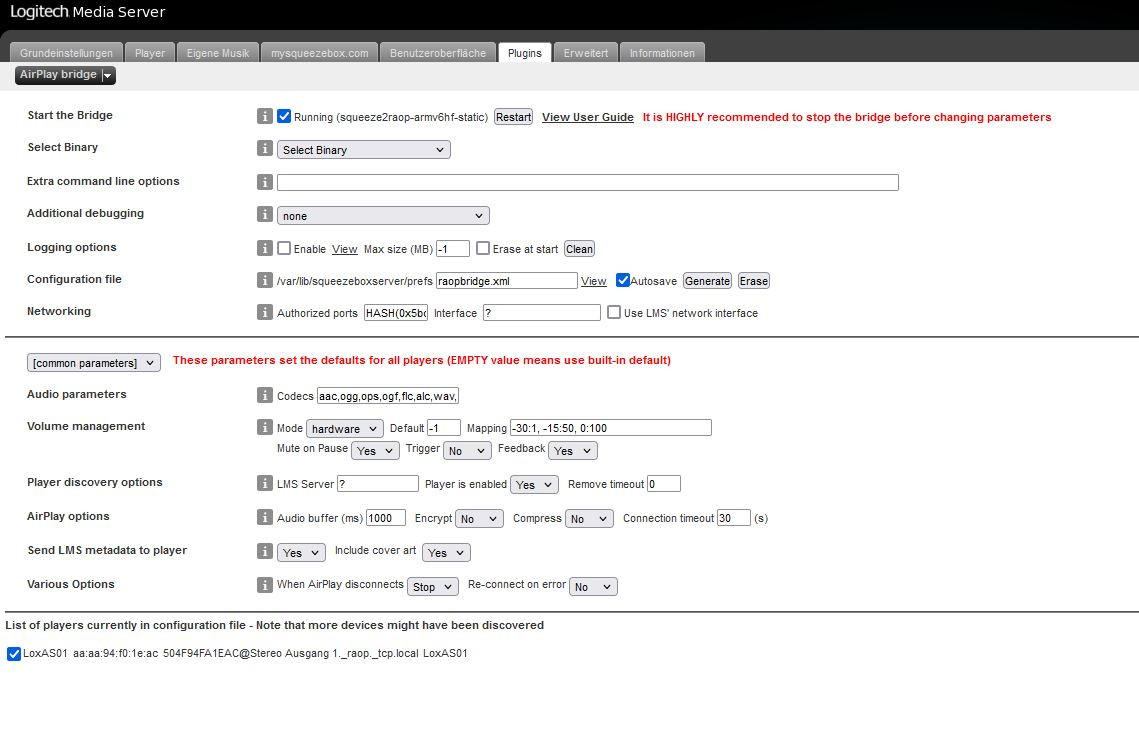The image size is (1139, 743).
Task: Click info icon for Send LMS metadata
Action: point(264,551)
